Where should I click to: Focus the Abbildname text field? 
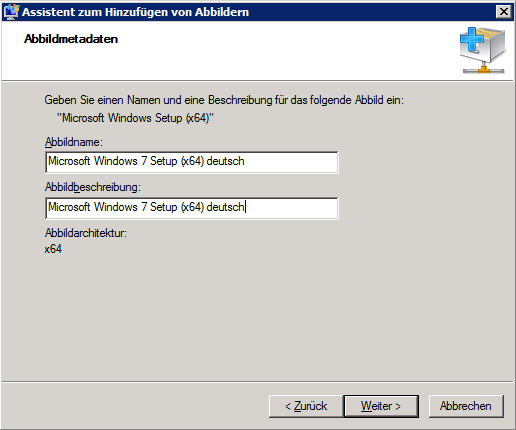[x=192, y=162]
